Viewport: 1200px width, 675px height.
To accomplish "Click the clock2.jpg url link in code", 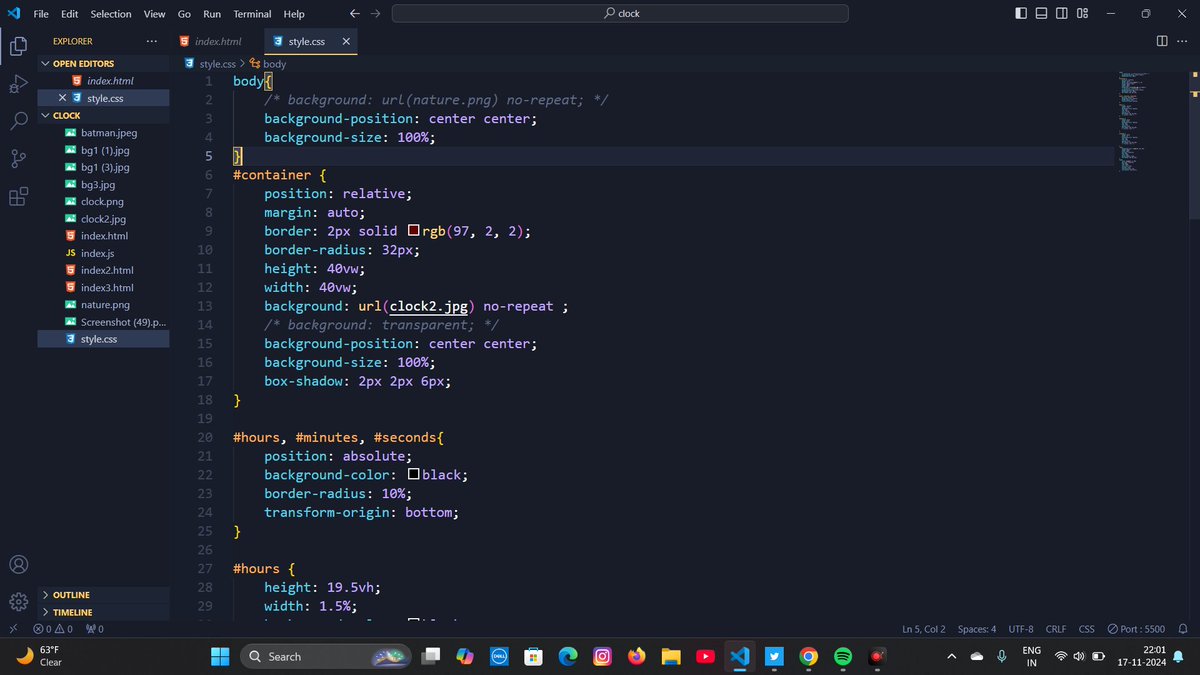I will [x=430, y=306].
